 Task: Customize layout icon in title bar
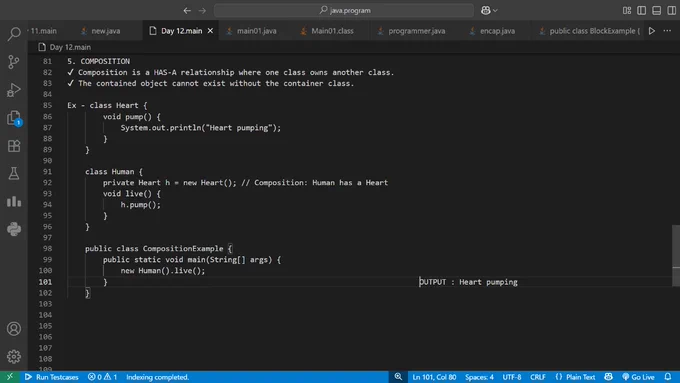tap(627, 10)
